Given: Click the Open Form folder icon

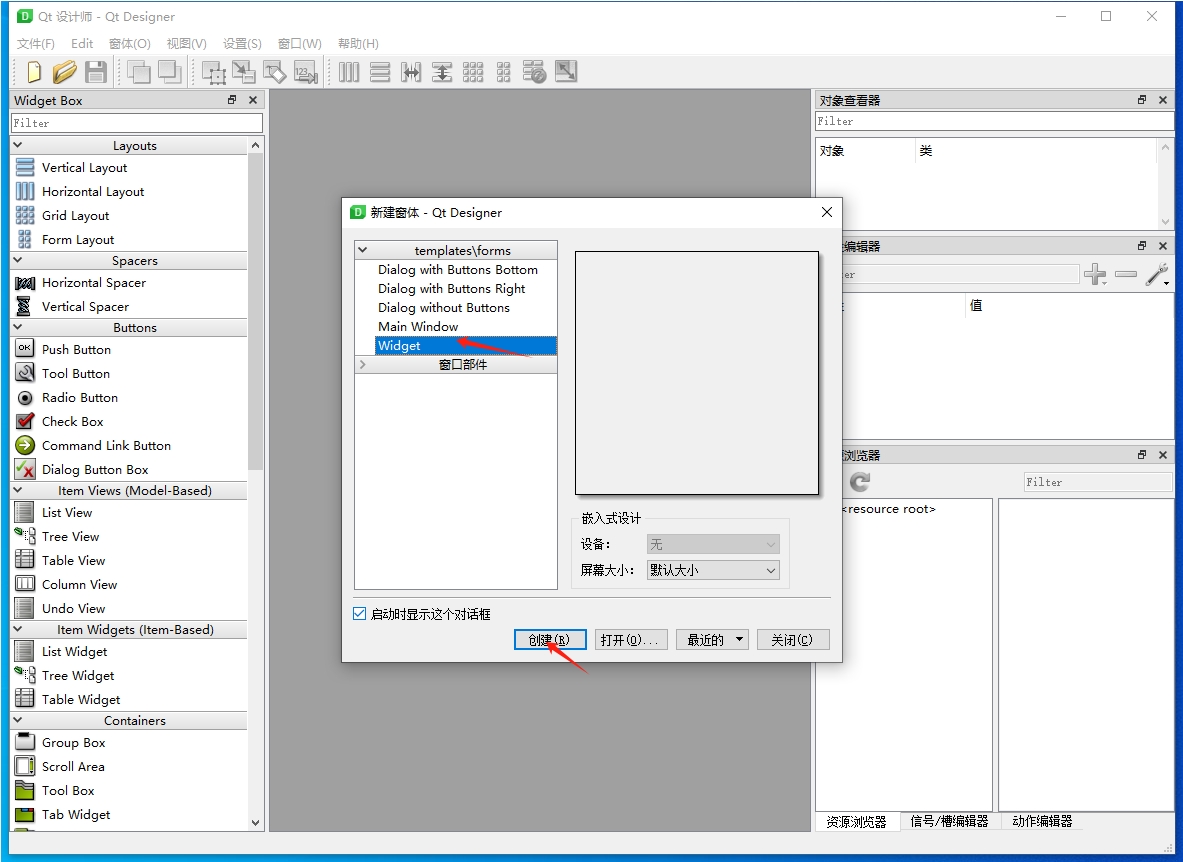Looking at the screenshot, I should click(64, 72).
